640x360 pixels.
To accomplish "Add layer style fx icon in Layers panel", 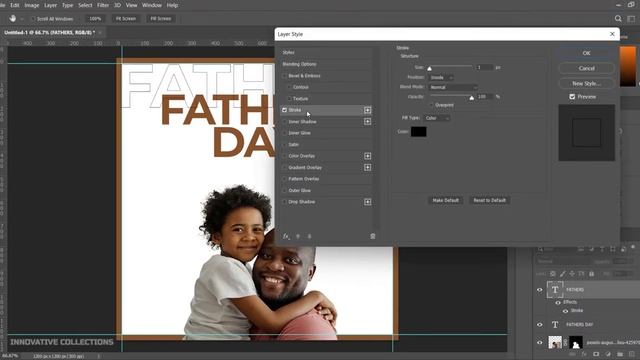I will 584,354.
